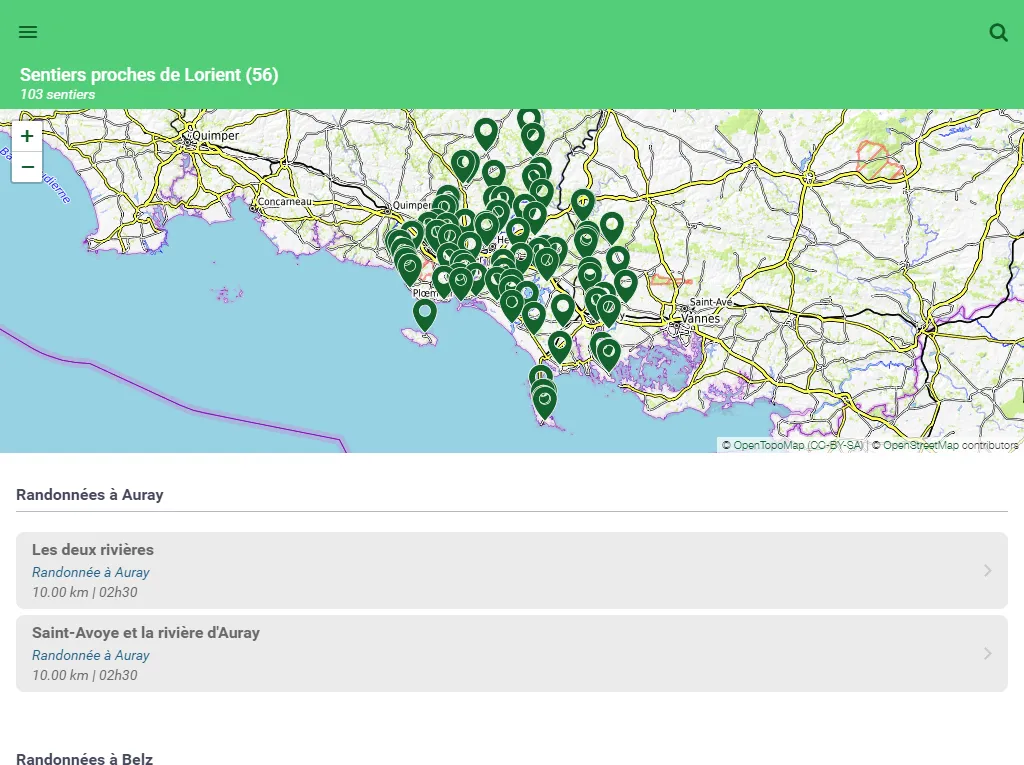Click 'Randonnée à Auray' under Les deux rivières
1024x765 pixels.
click(x=91, y=572)
